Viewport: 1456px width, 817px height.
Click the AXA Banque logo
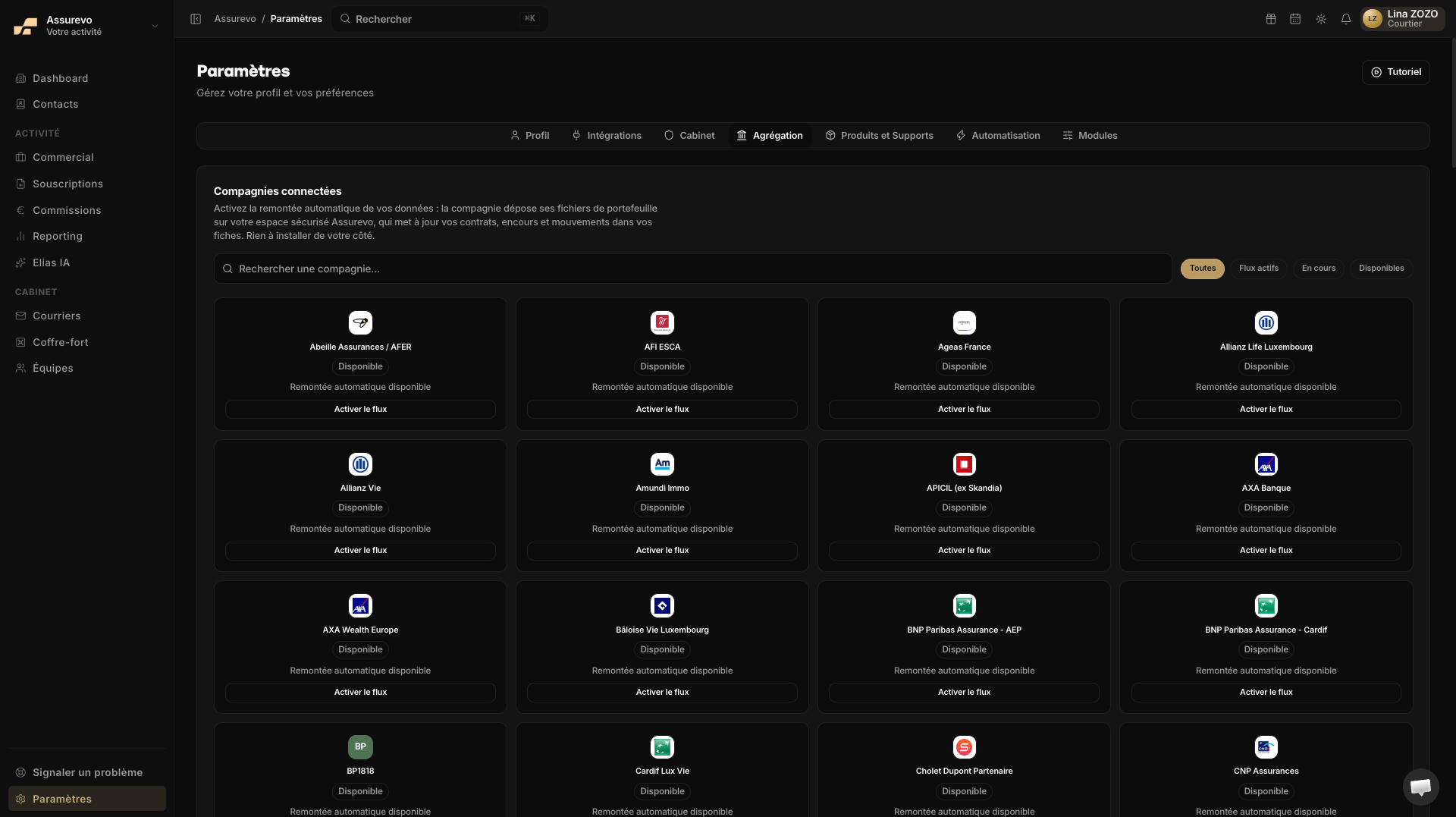coord(1266,463)
